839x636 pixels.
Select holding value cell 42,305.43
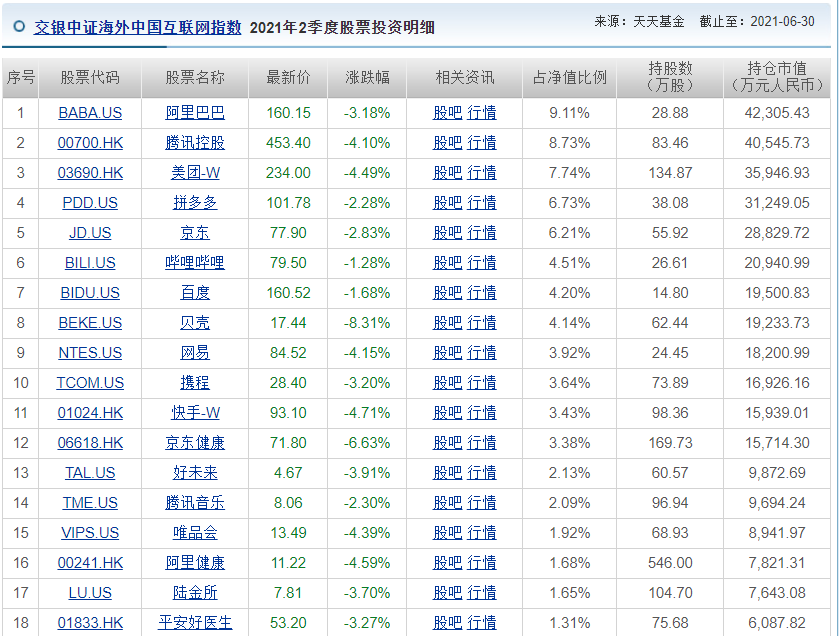click(x=777, y=113)
